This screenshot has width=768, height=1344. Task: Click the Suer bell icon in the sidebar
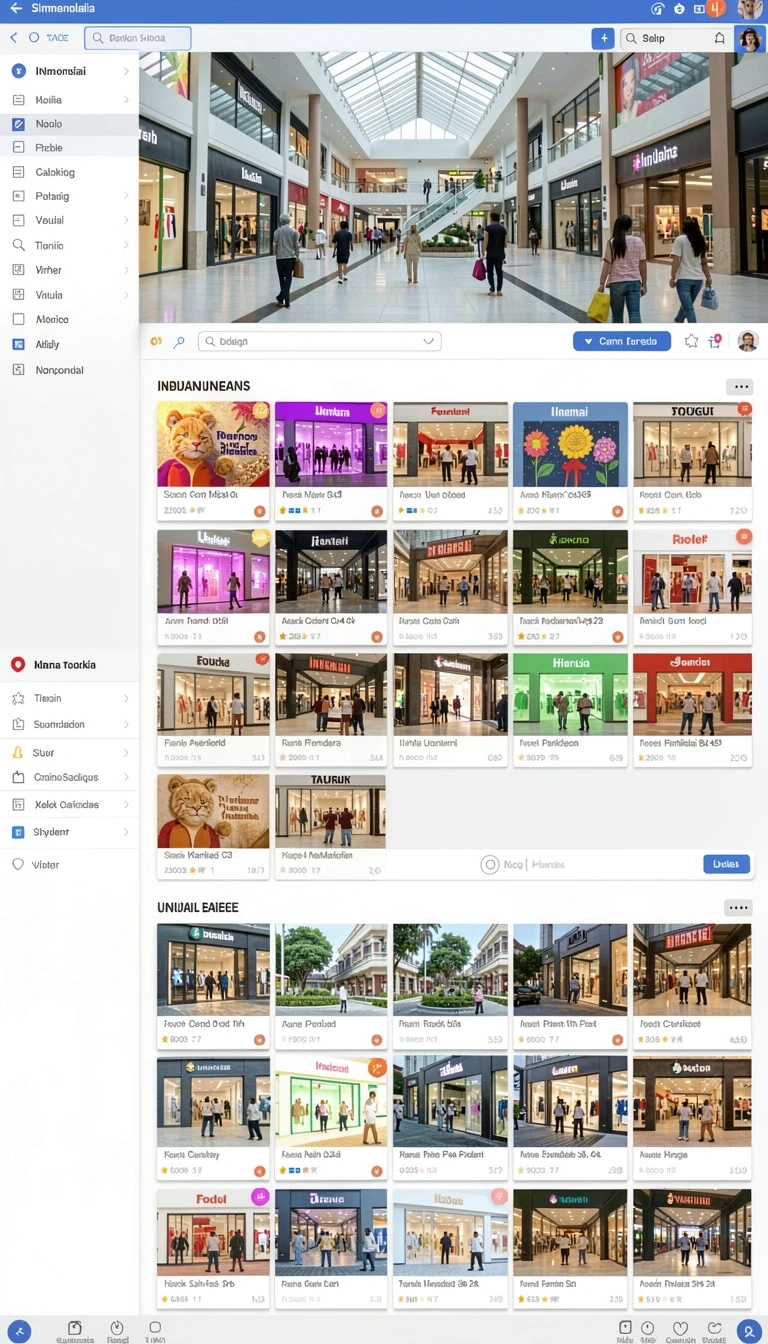click(17, 752)
